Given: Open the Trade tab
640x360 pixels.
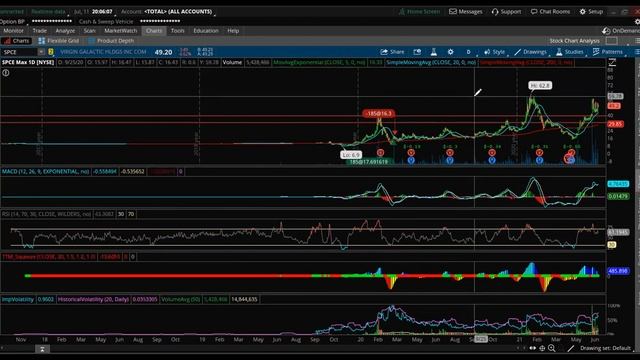Looking at the screenshot, I should 40,31.
